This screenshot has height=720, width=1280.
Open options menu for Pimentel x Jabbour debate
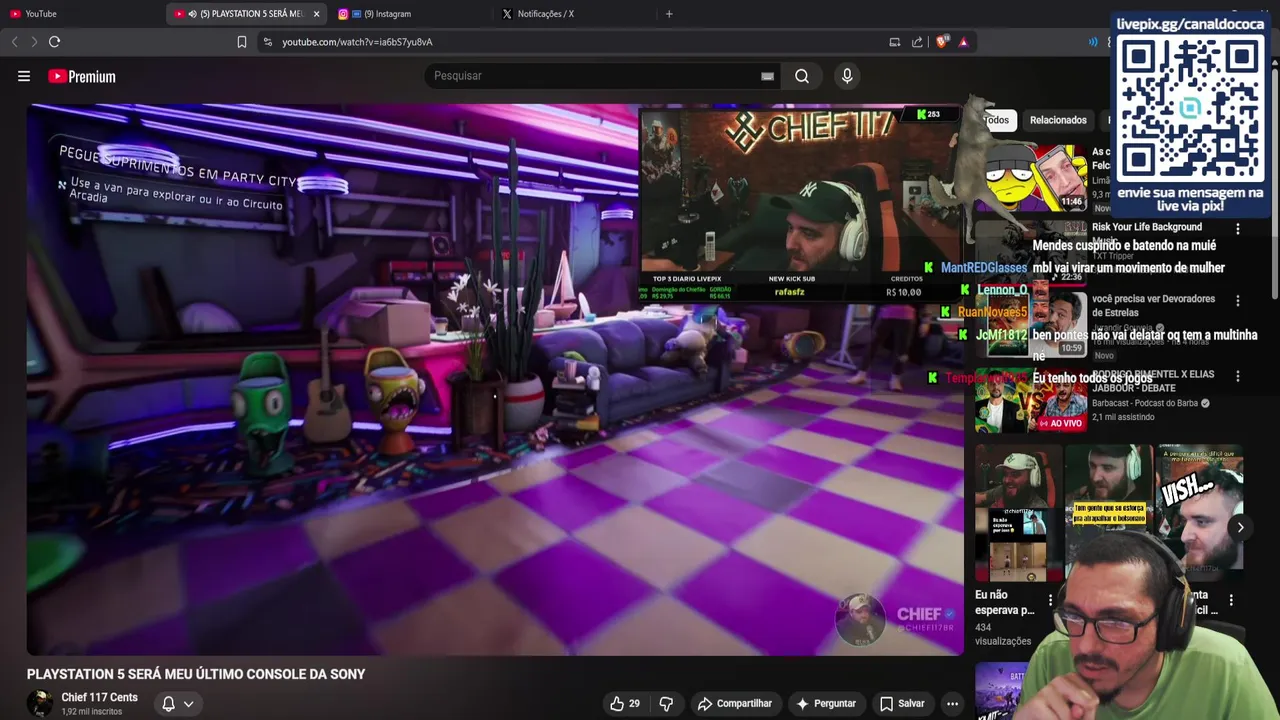pos(1238,376)
